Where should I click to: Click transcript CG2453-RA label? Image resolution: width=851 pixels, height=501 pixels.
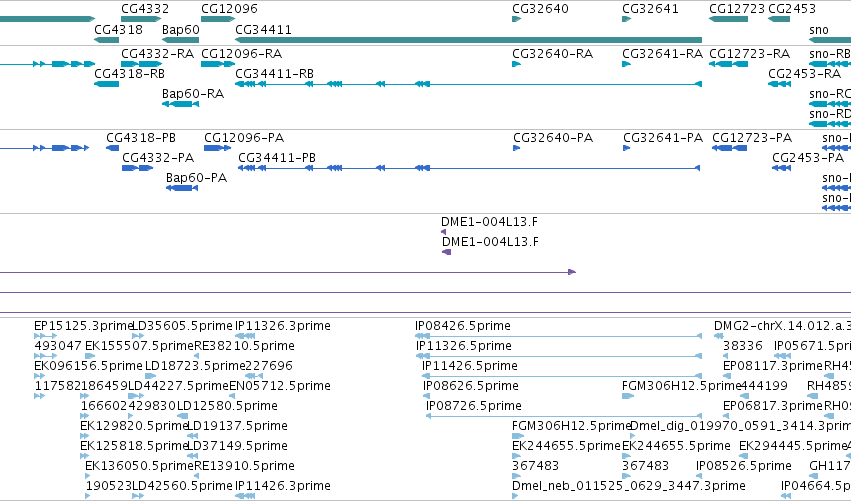tap(804, 74)
